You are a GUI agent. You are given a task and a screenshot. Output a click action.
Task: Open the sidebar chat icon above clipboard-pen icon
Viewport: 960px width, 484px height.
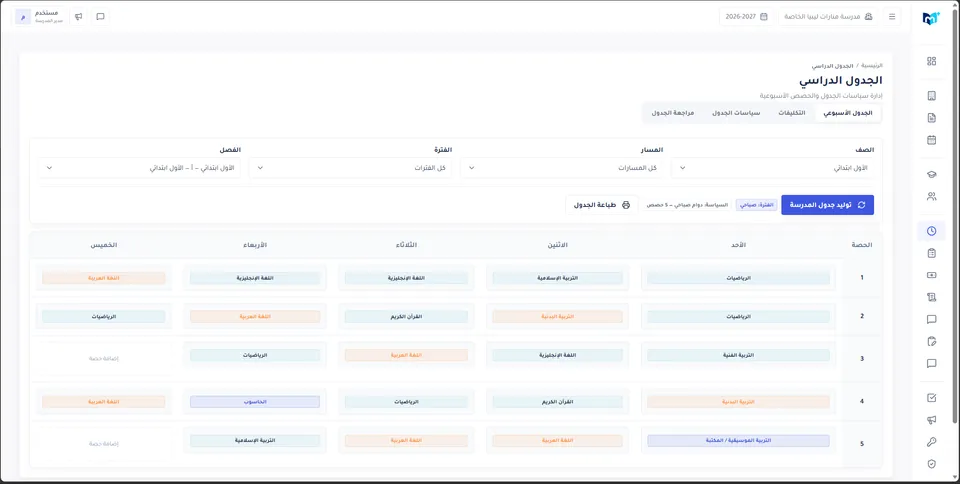click(931, 319)
